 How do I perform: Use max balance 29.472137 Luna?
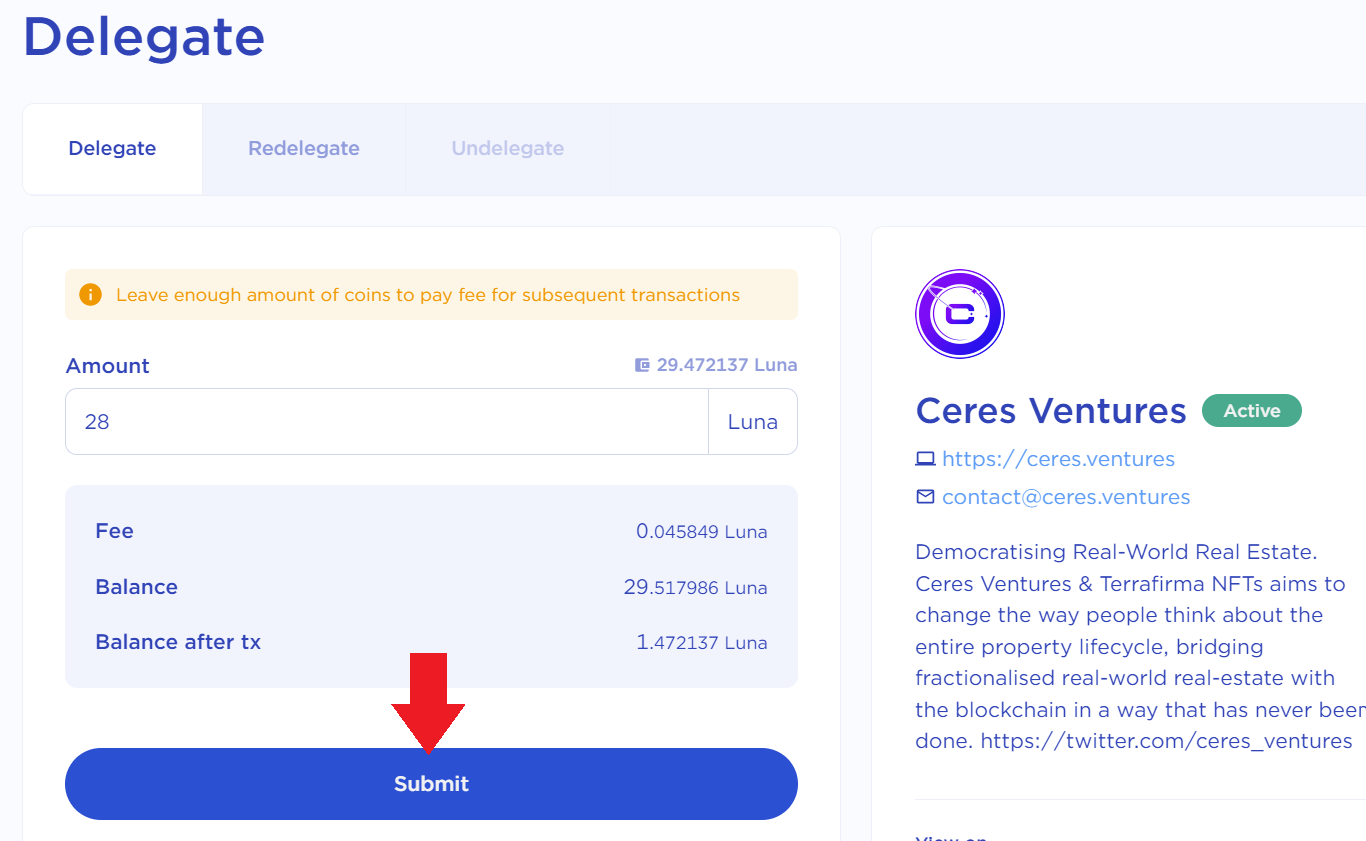pos(726,365)
